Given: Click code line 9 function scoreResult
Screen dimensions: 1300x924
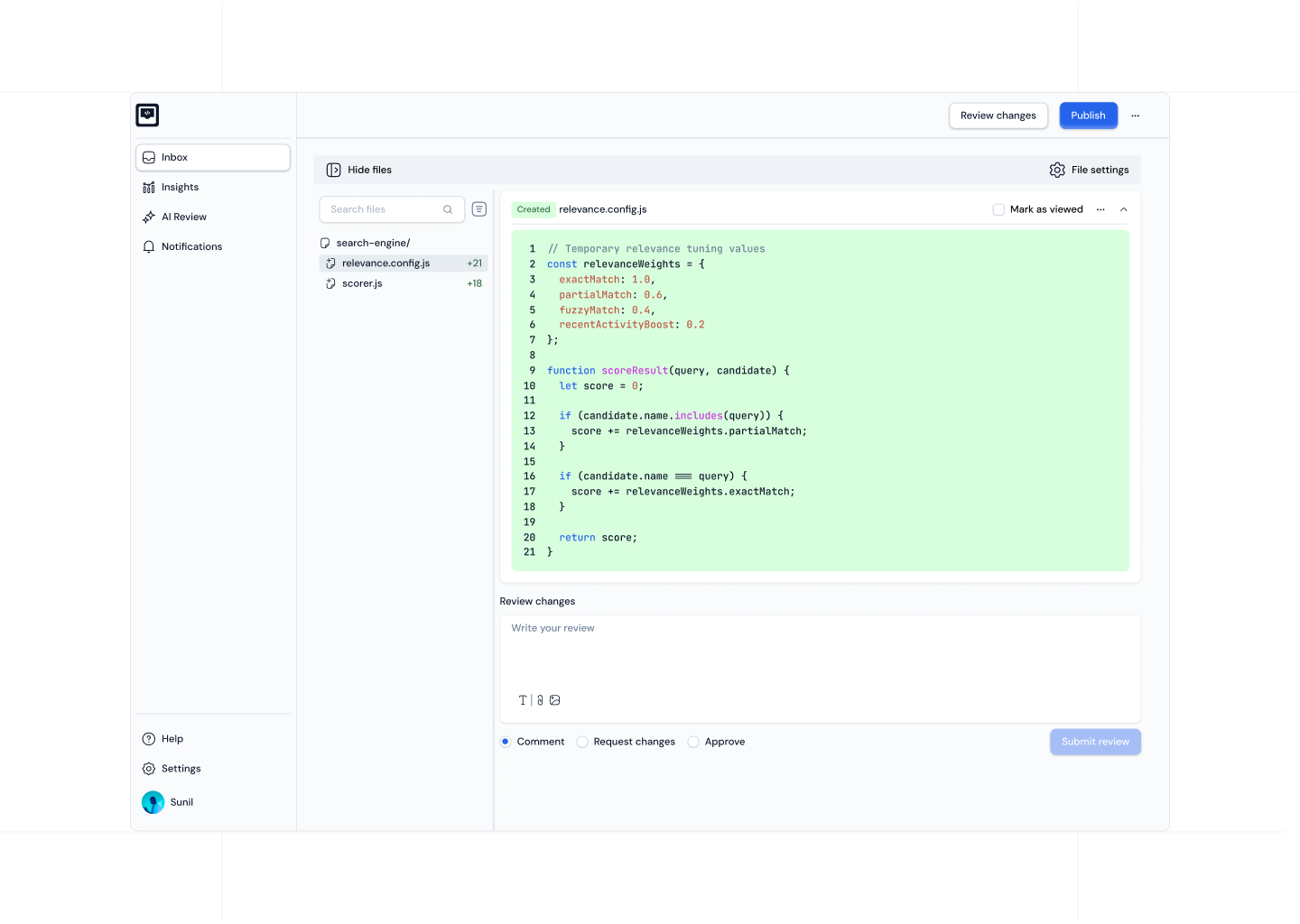Looking at the screenshot, I should click(668, 371).
